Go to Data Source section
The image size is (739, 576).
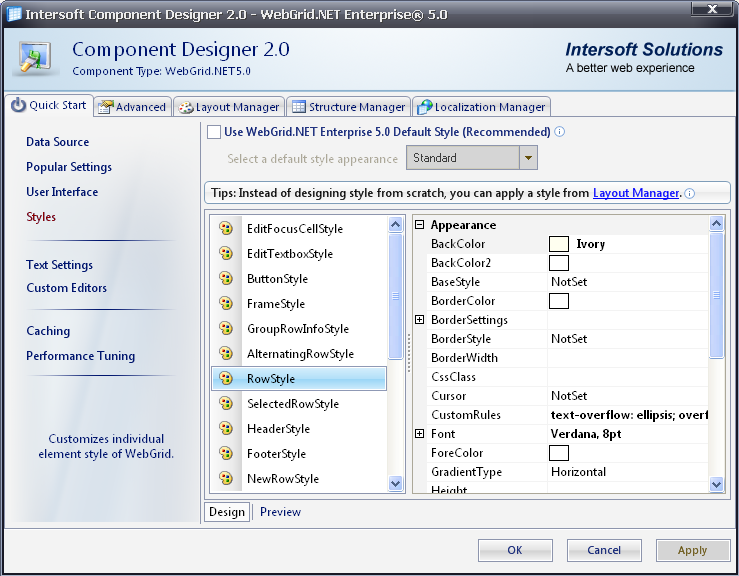pos(57,142)
